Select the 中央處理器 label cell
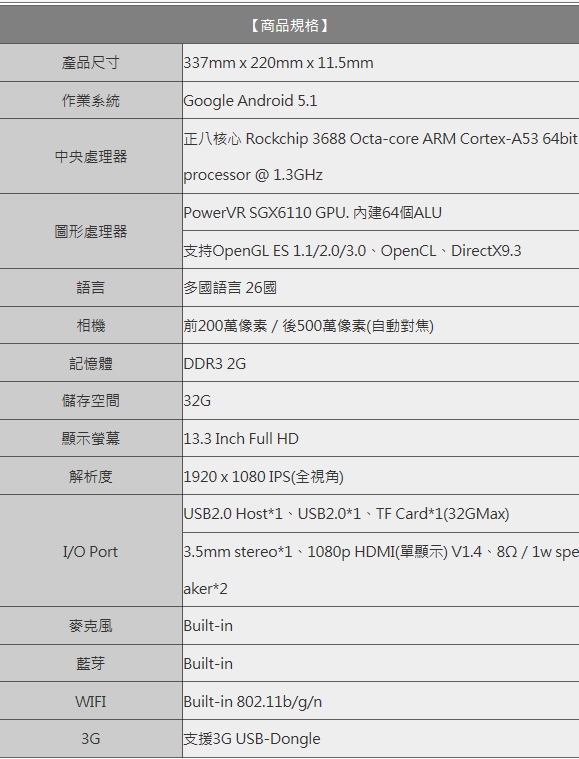Viewport: 579px width, 759px height. (x=91, y=156)
